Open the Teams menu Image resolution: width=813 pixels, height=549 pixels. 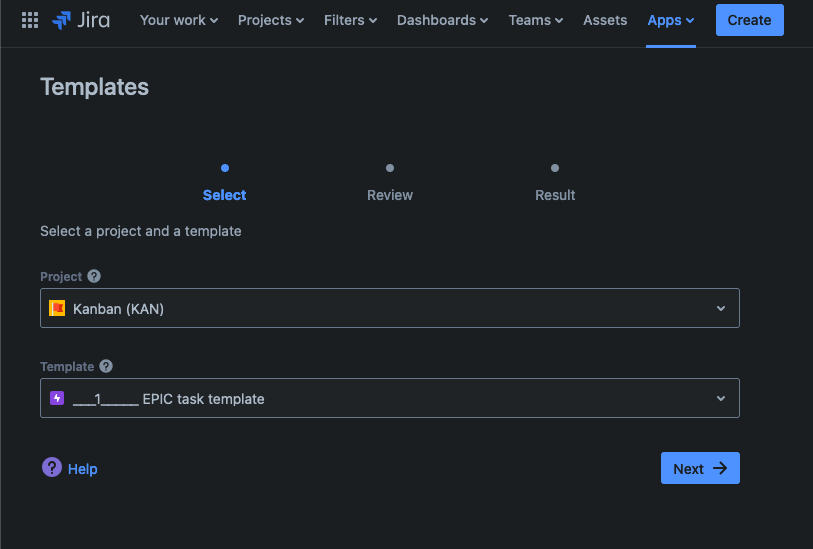[x=535, y=20]
